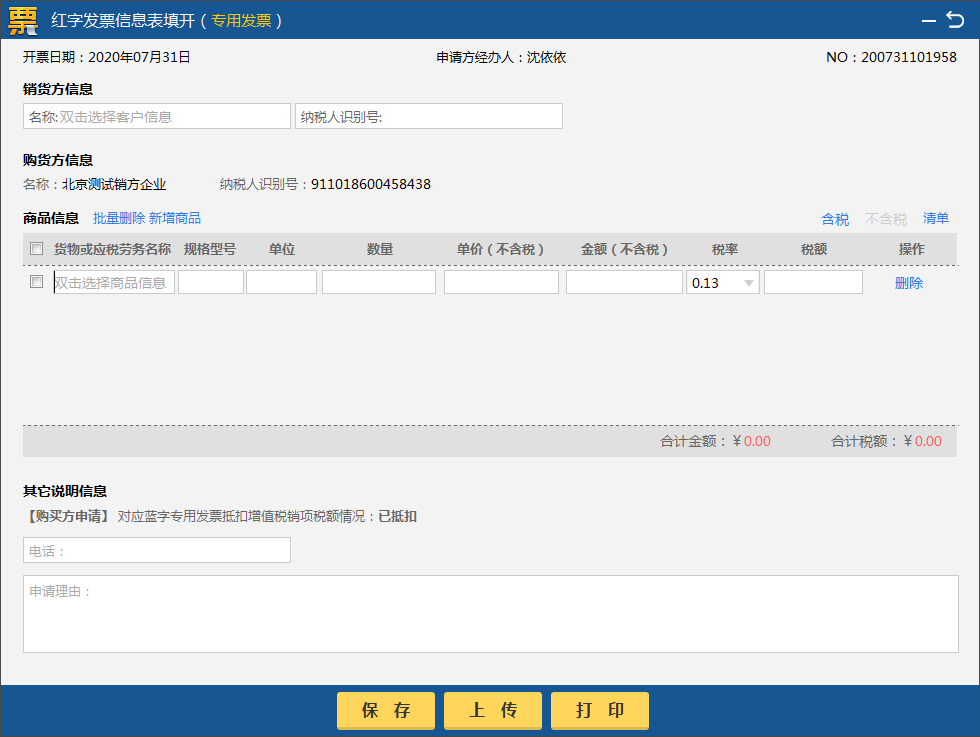Click the product name field in the row
980x737 pixels.
[x=114, y=283]
